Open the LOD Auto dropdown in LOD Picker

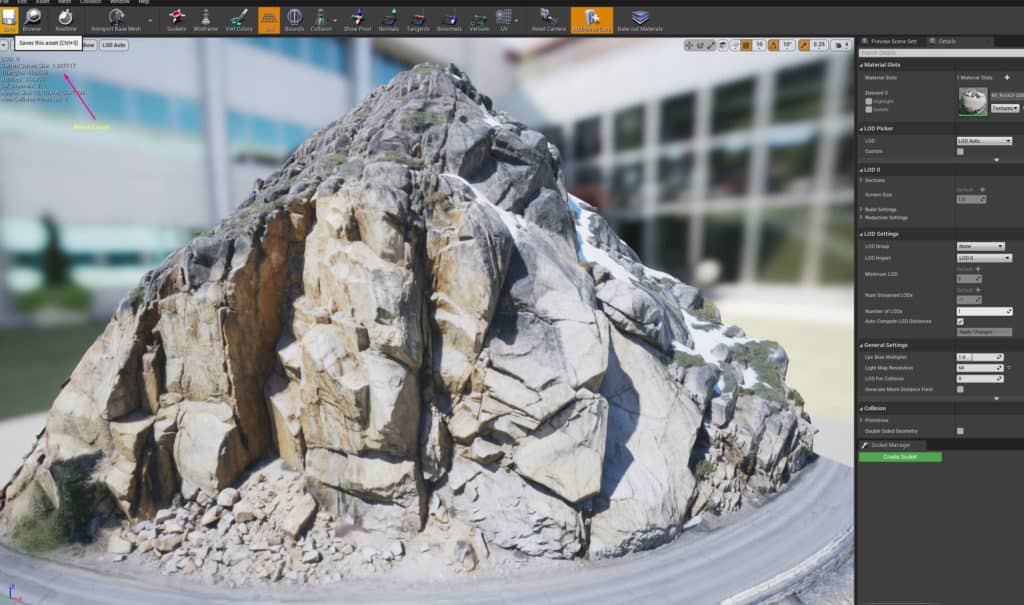[984, 141]
